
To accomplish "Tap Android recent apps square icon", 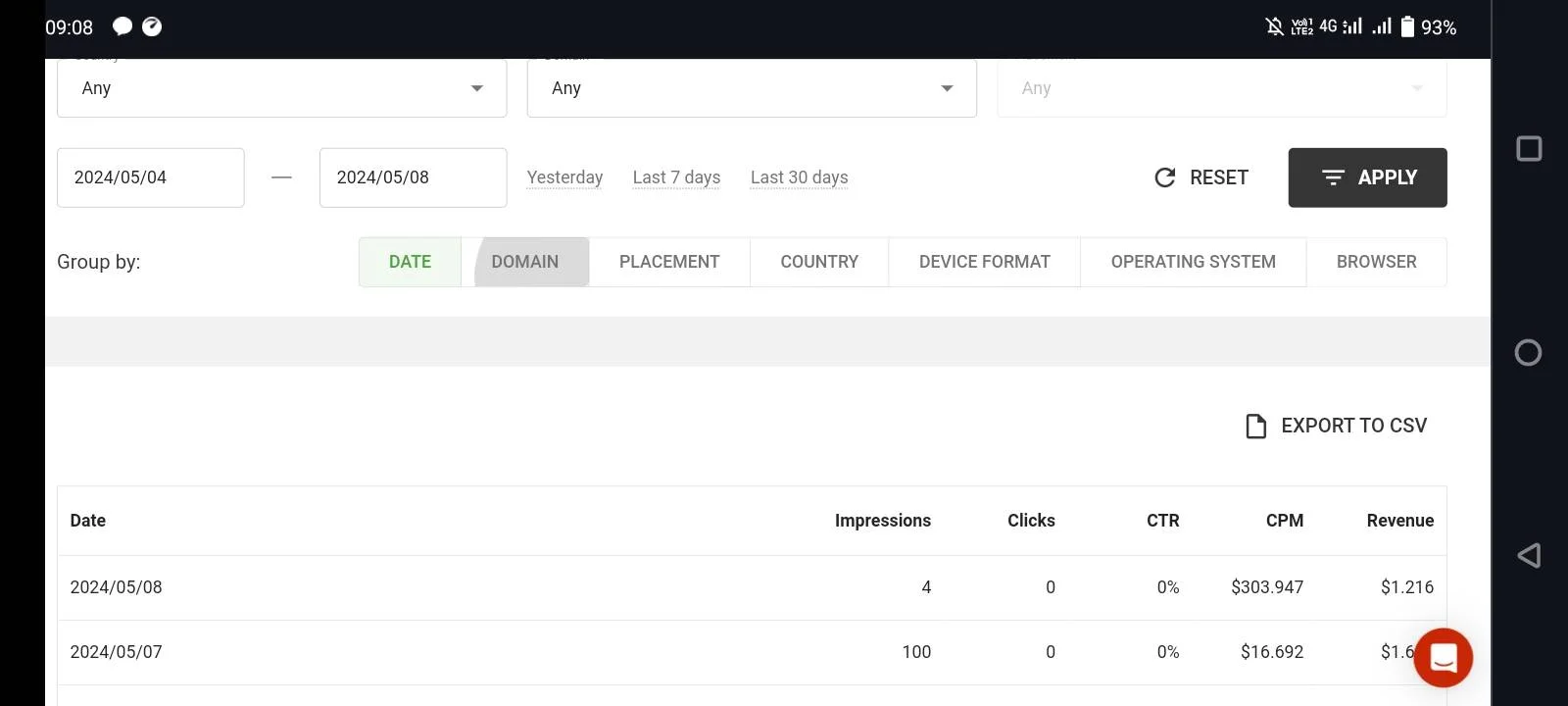I will click(x=1529, y=149).
